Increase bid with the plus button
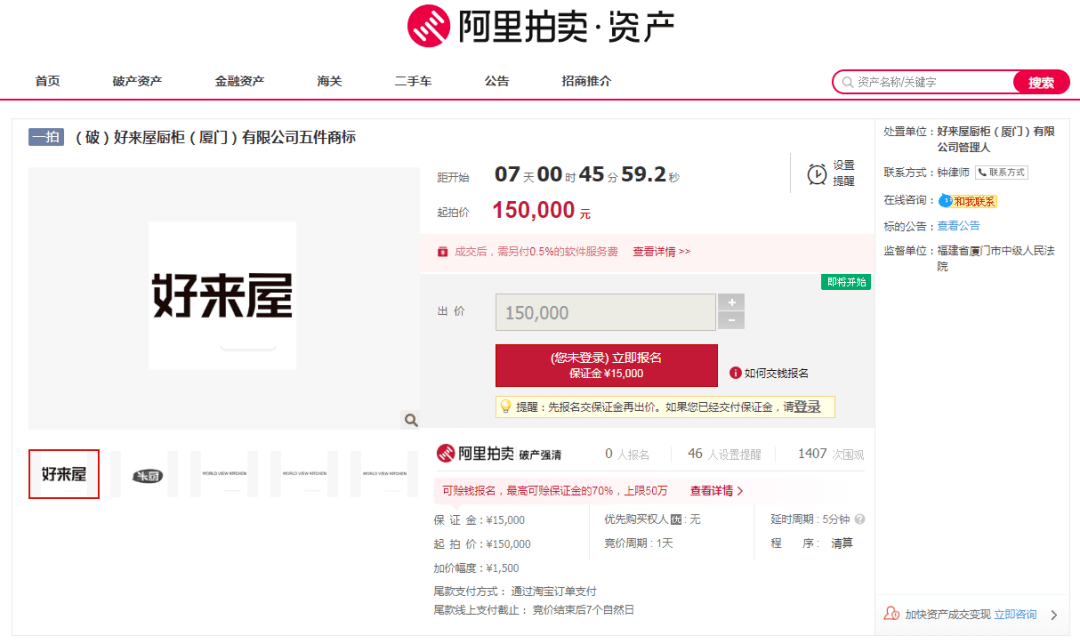This screenshot has width=1080, height=644. click(x=732, y=302)
